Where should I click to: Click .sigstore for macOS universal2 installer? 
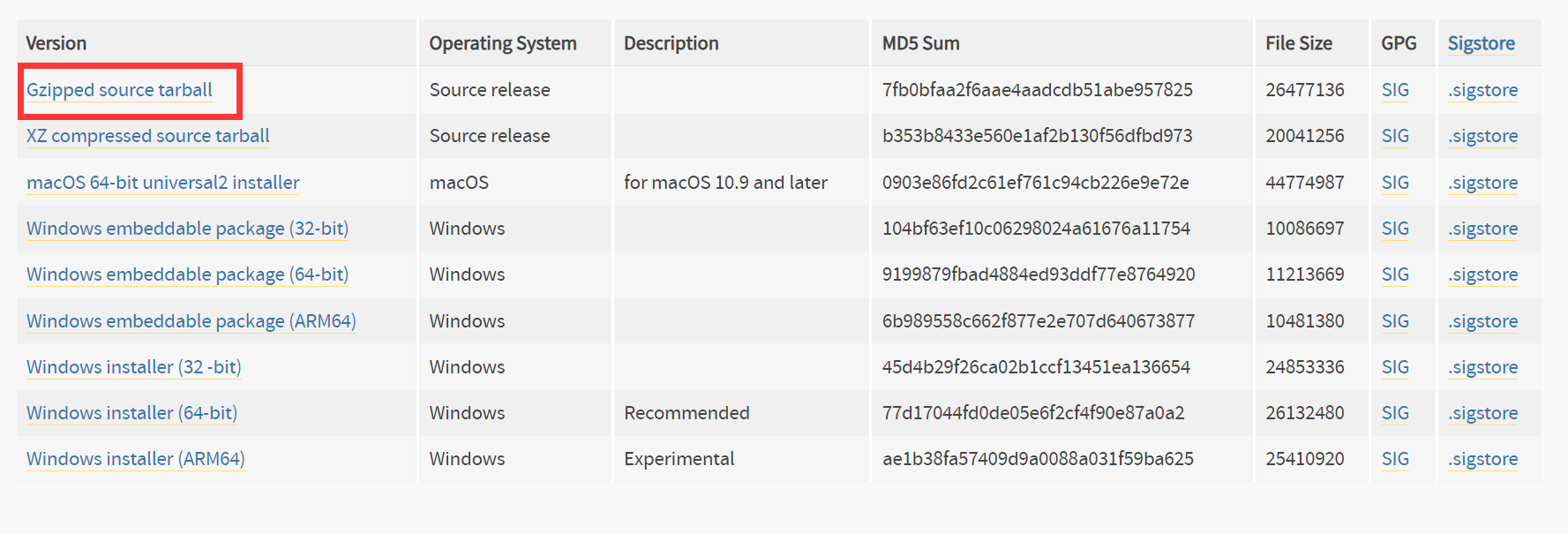1482,183
